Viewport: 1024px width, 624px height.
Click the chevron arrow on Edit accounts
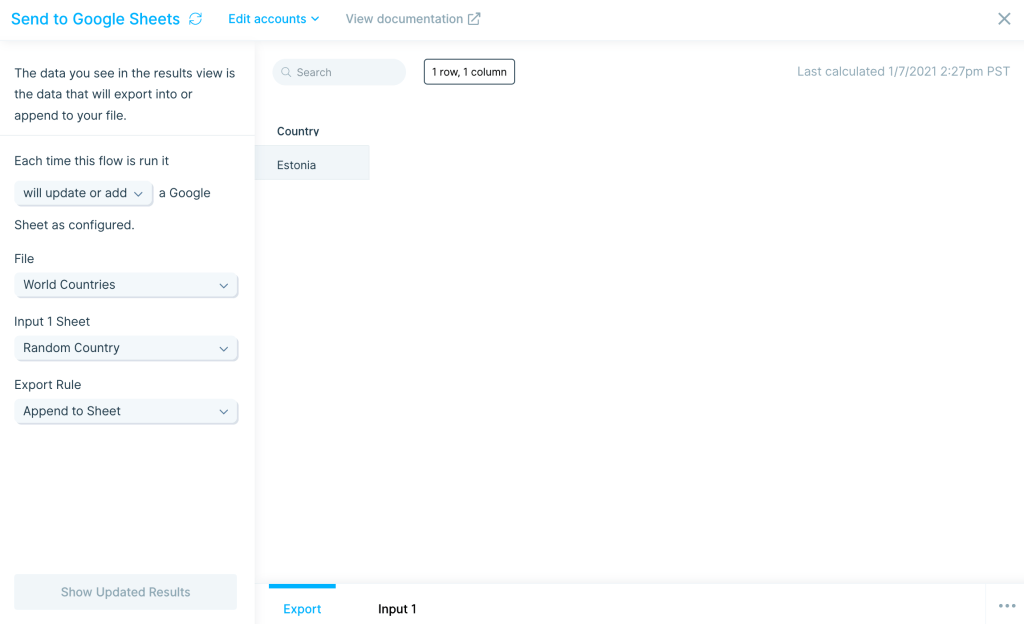point(315,19)
